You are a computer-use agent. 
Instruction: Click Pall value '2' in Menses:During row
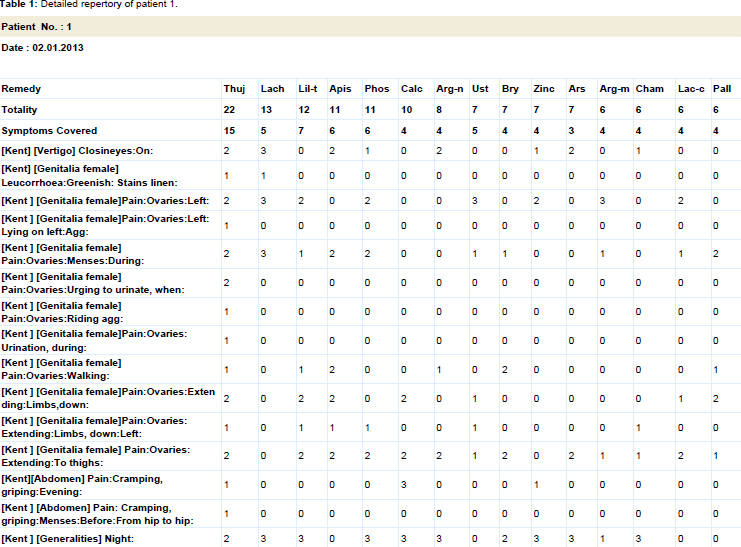click(715, 254)
